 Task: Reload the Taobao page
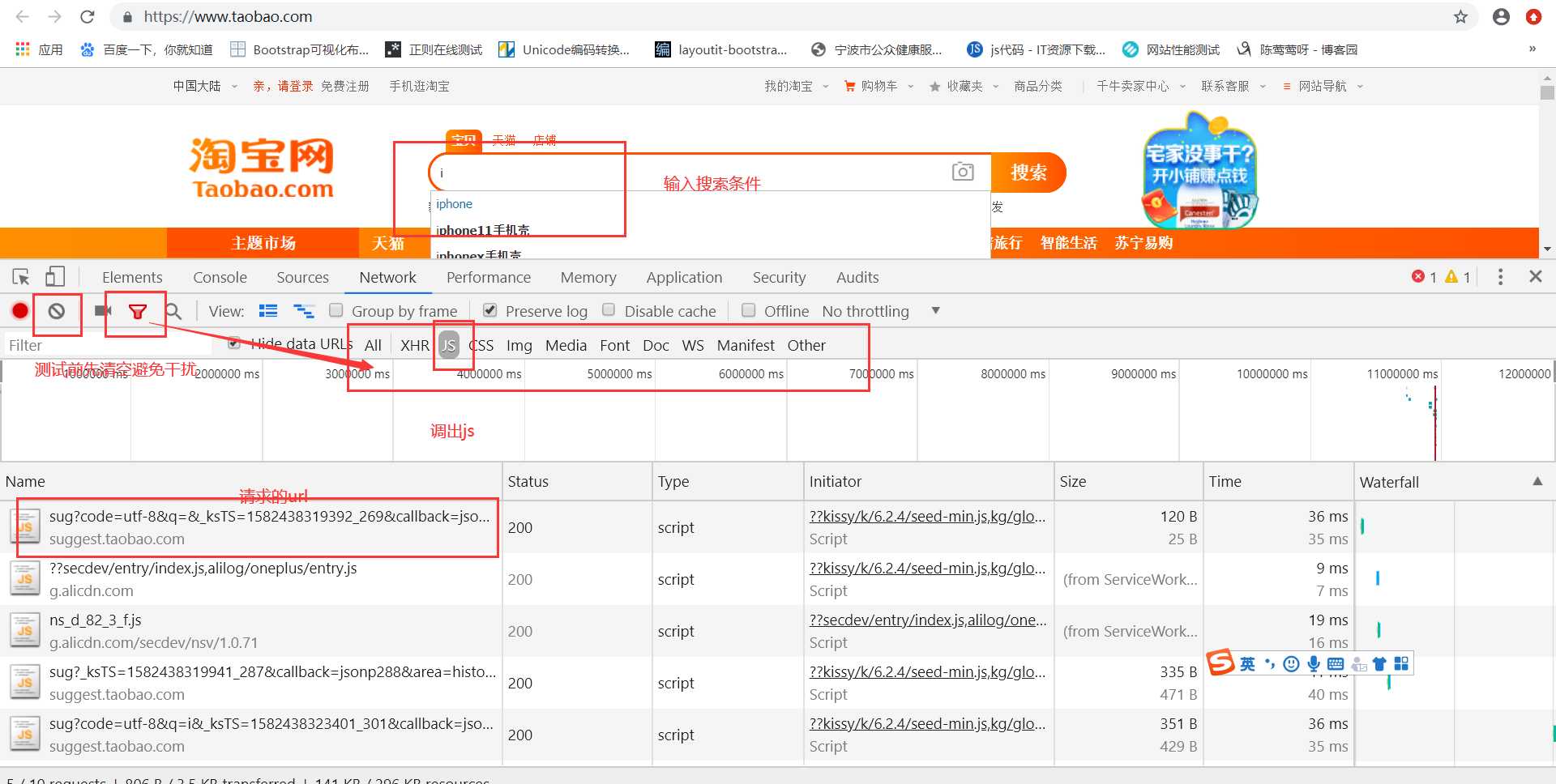88,16
